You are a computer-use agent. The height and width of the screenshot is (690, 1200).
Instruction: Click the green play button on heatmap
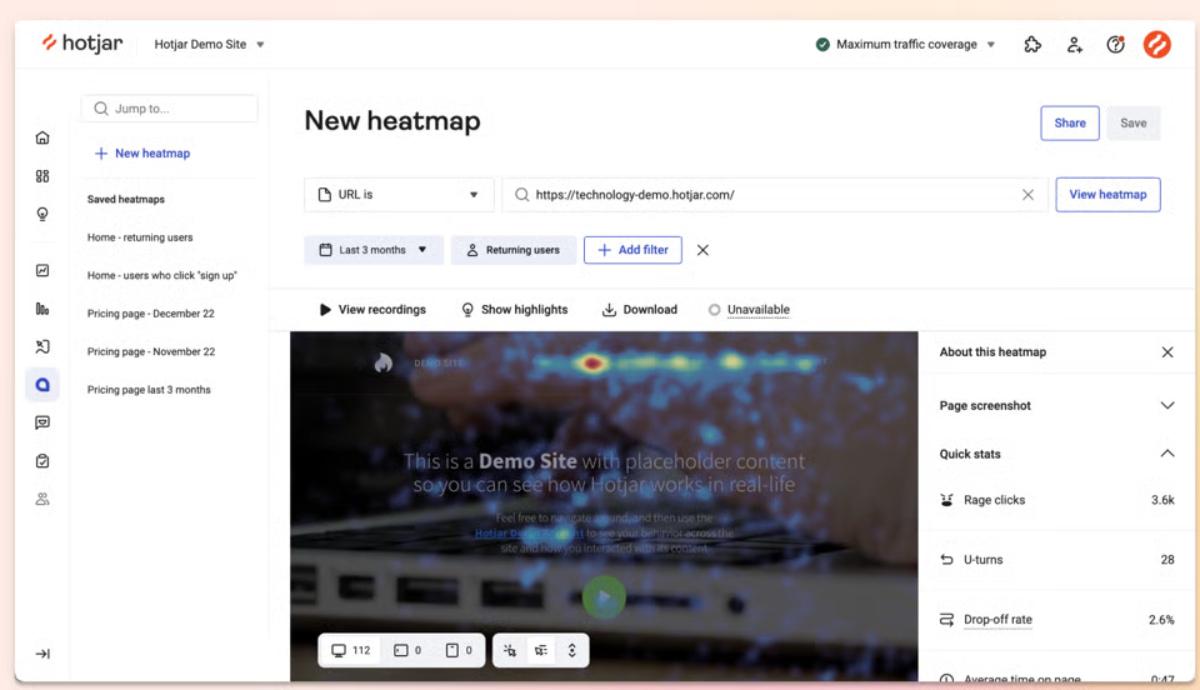click(603, 596)
